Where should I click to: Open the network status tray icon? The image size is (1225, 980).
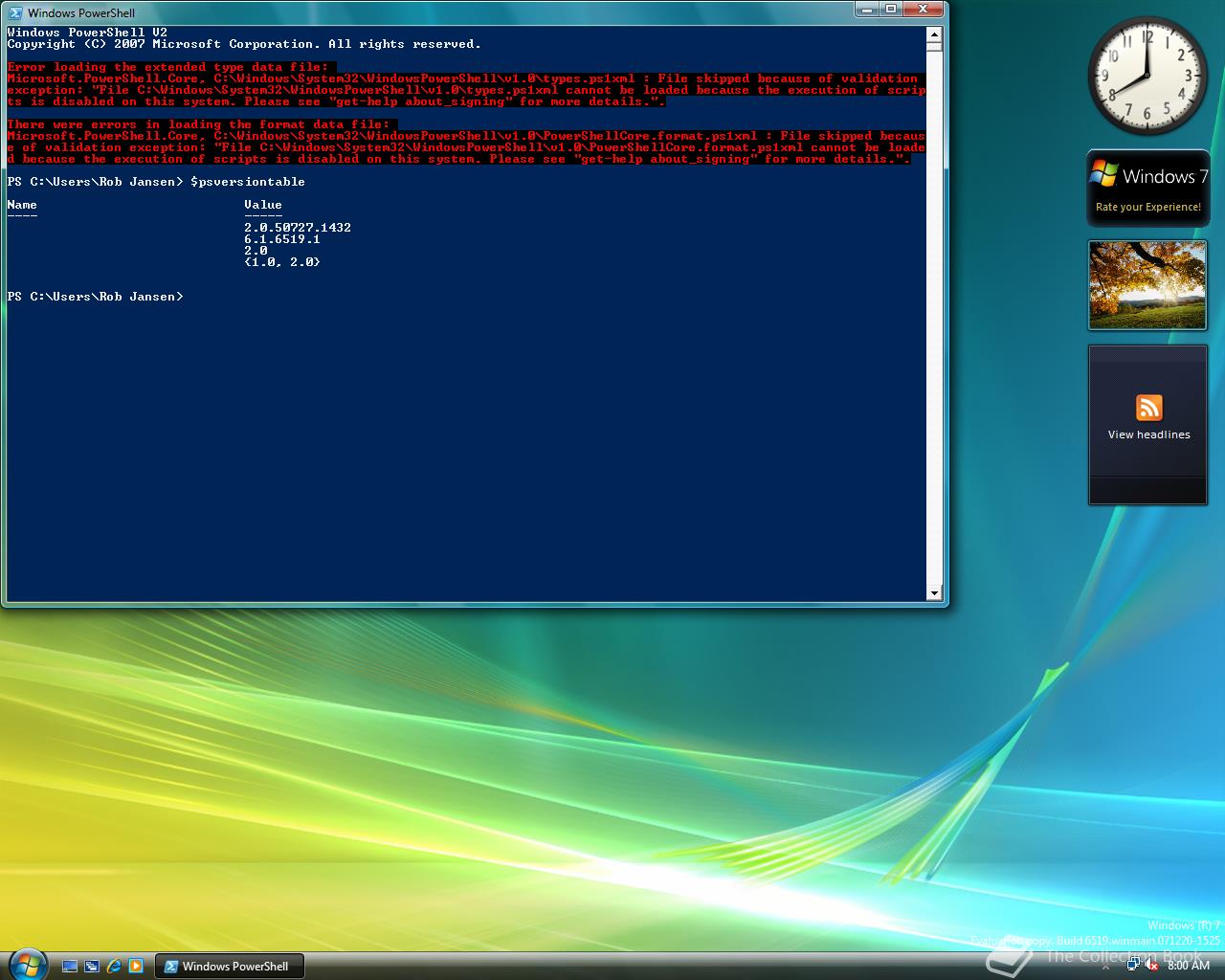[1133, 964]
